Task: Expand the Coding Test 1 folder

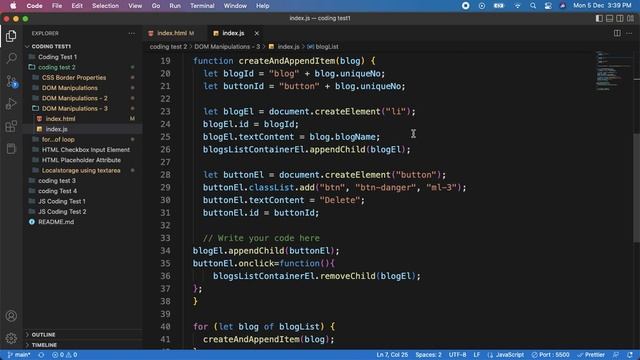Action: point(57,57)
